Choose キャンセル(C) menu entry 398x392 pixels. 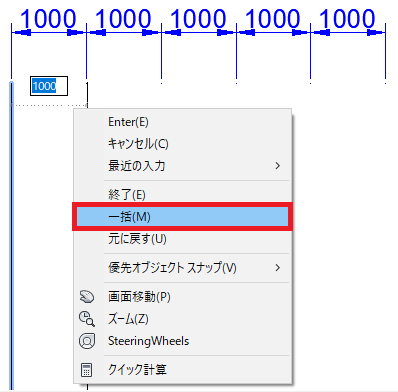coord(138,144)
